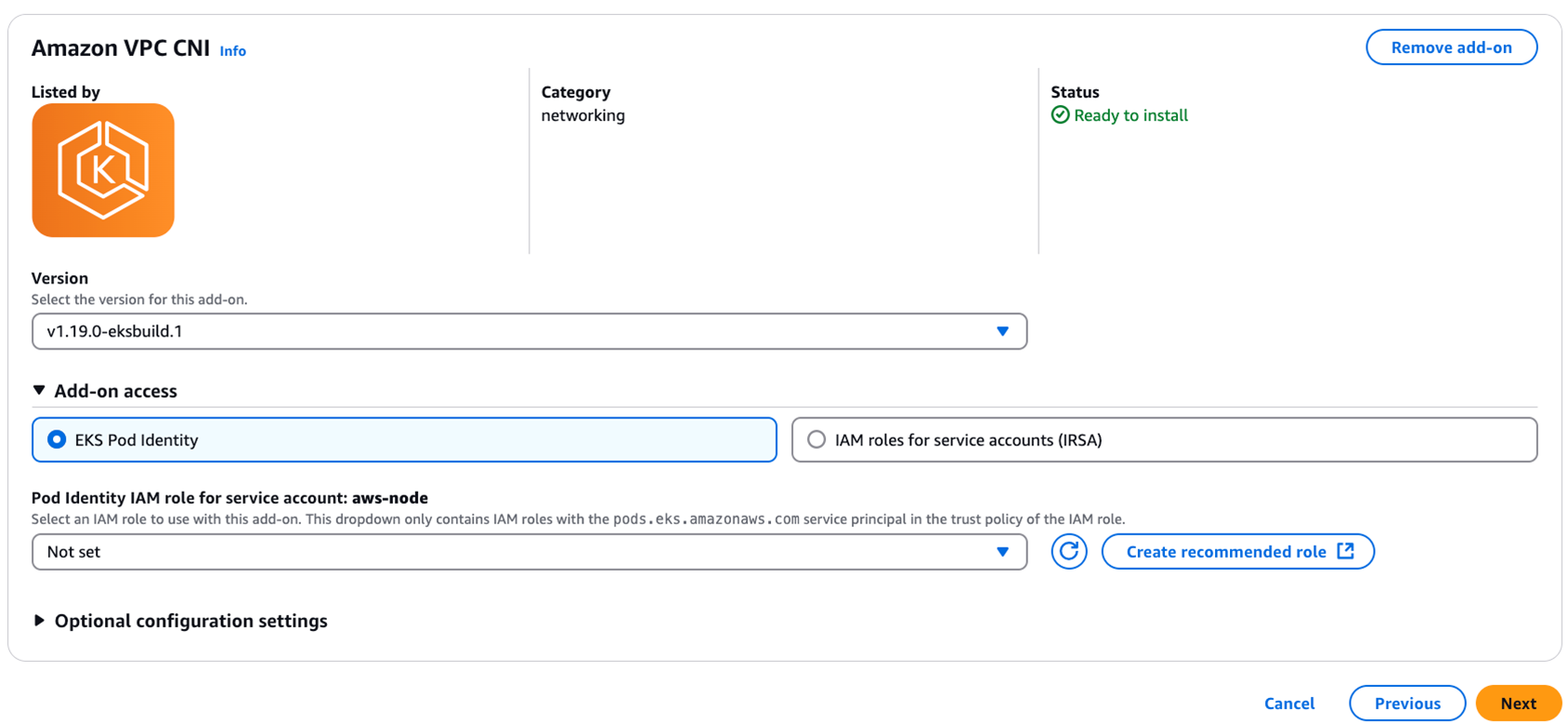Open the add-on Version dropdown
Image resolution: width=1568 pixels, height=724 pixels.
(x=529, y=331)
